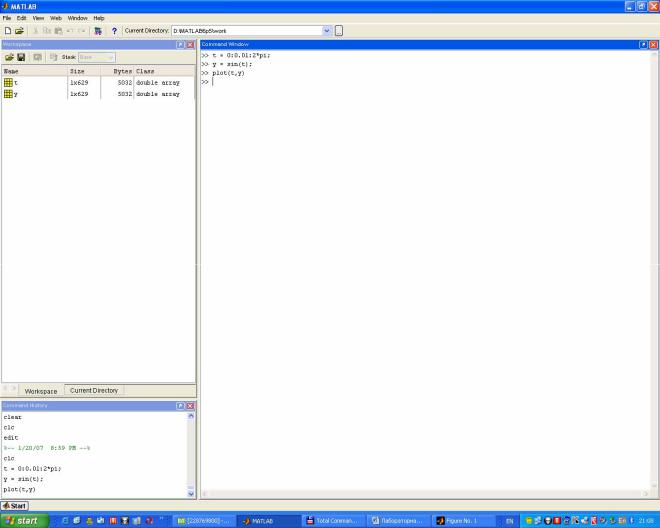This screenshot has width=660, height=528.
Task: Switch to the Current Directory tab
Action: [94, 390]
